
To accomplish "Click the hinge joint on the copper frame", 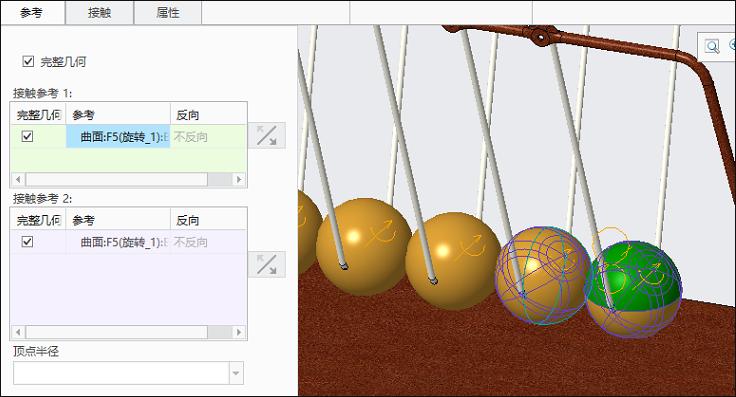I will point(541,36).
